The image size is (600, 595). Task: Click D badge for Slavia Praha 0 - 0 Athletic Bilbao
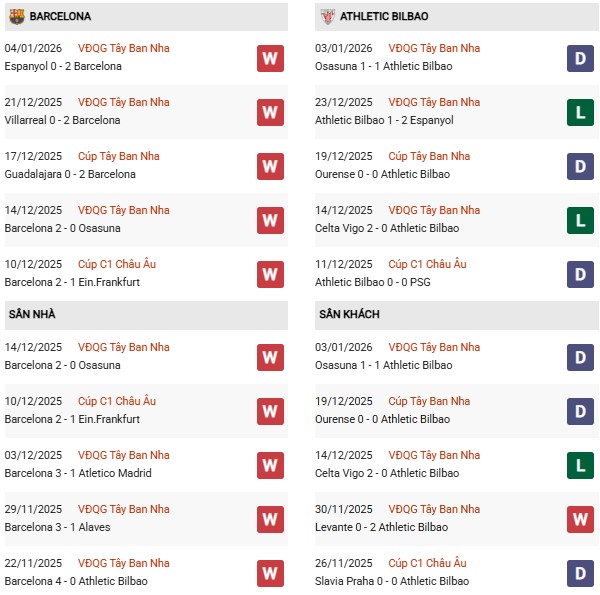(580, 573)
